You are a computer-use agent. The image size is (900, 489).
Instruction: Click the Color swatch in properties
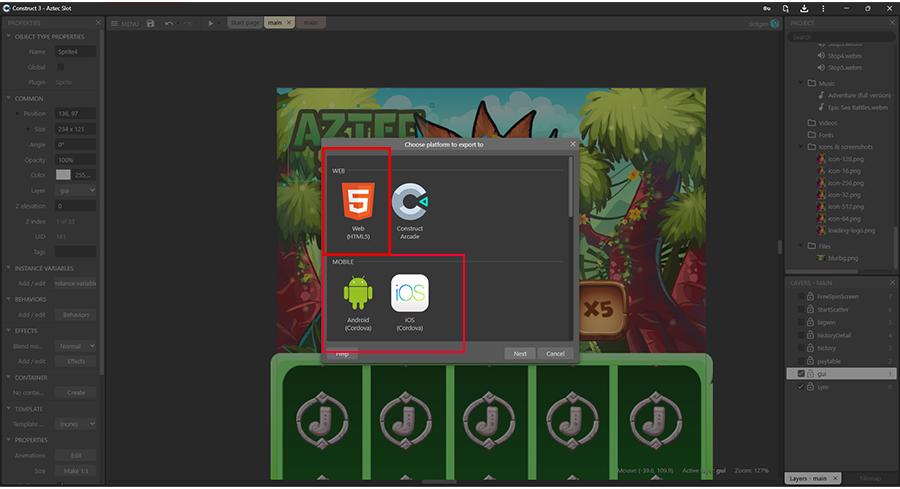63,175
